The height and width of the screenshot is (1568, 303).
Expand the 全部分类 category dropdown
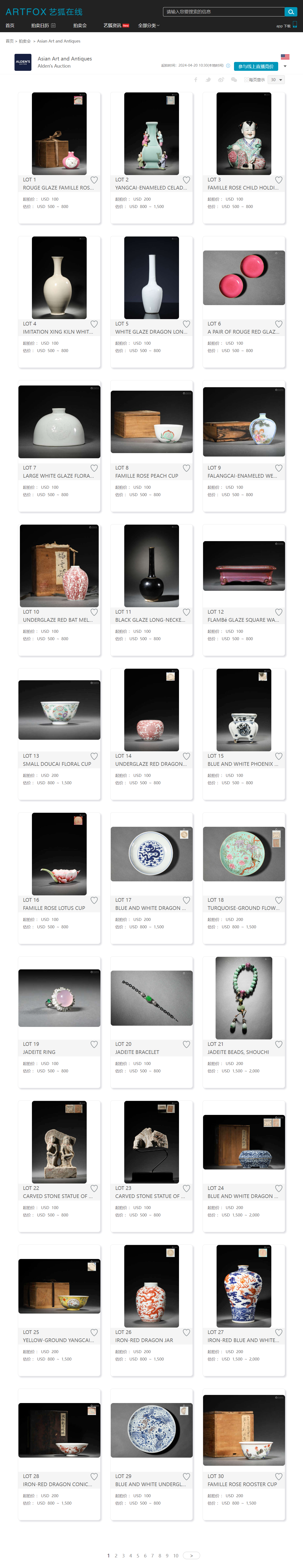[x=149, y=26]
